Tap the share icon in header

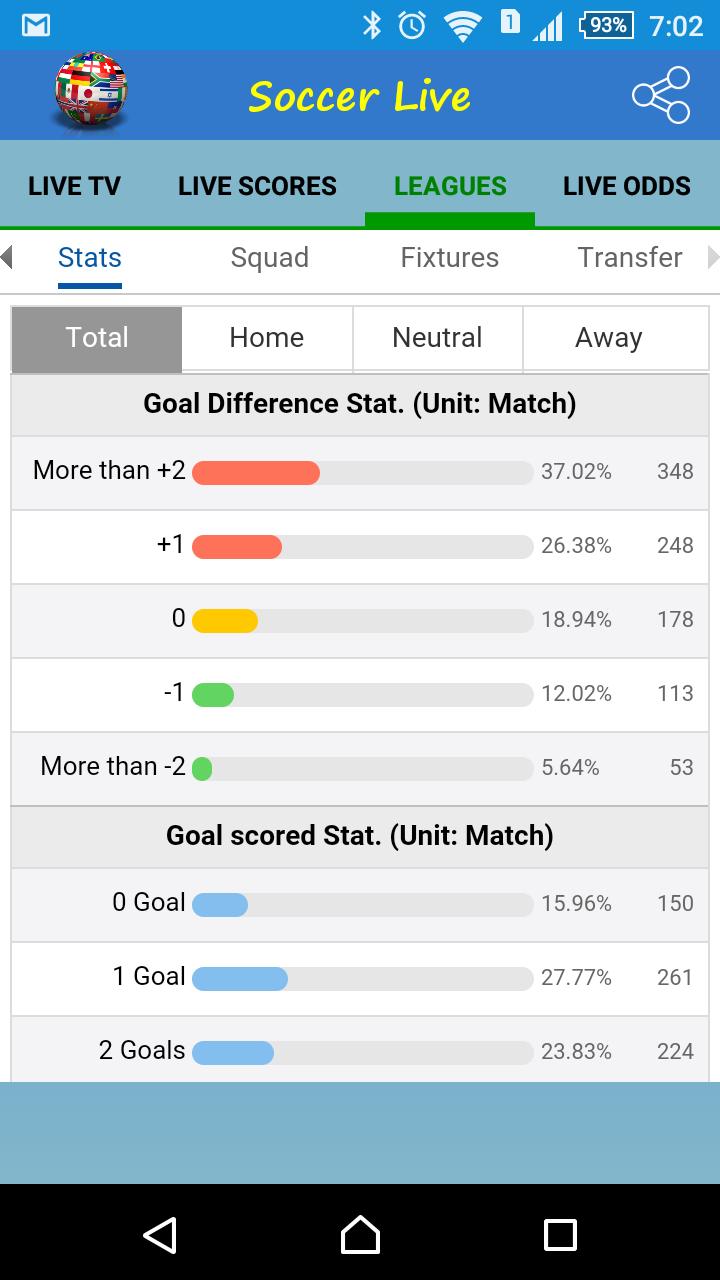click(x=661, y=95)
